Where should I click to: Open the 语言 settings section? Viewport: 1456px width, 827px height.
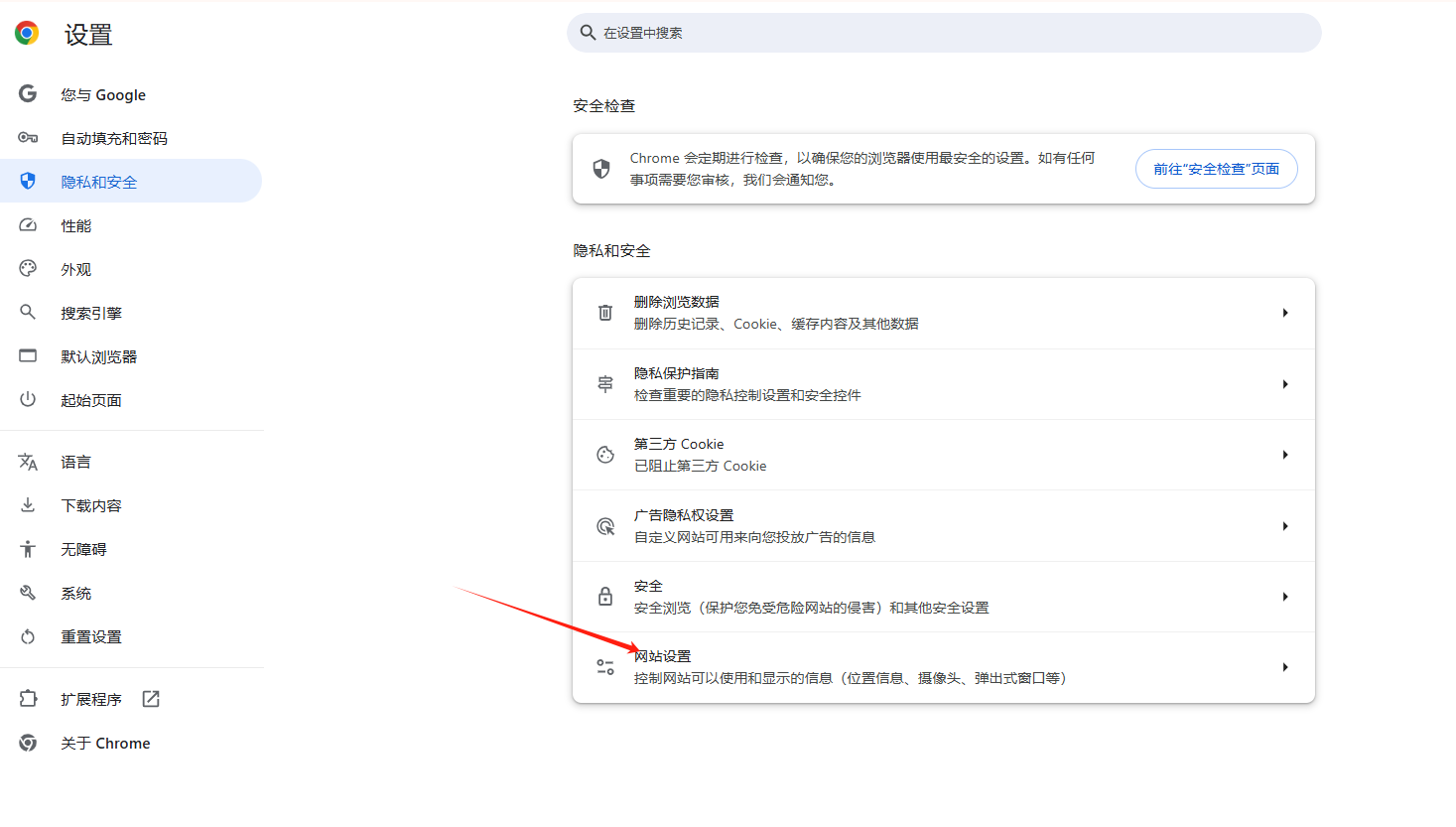[131, 462]
